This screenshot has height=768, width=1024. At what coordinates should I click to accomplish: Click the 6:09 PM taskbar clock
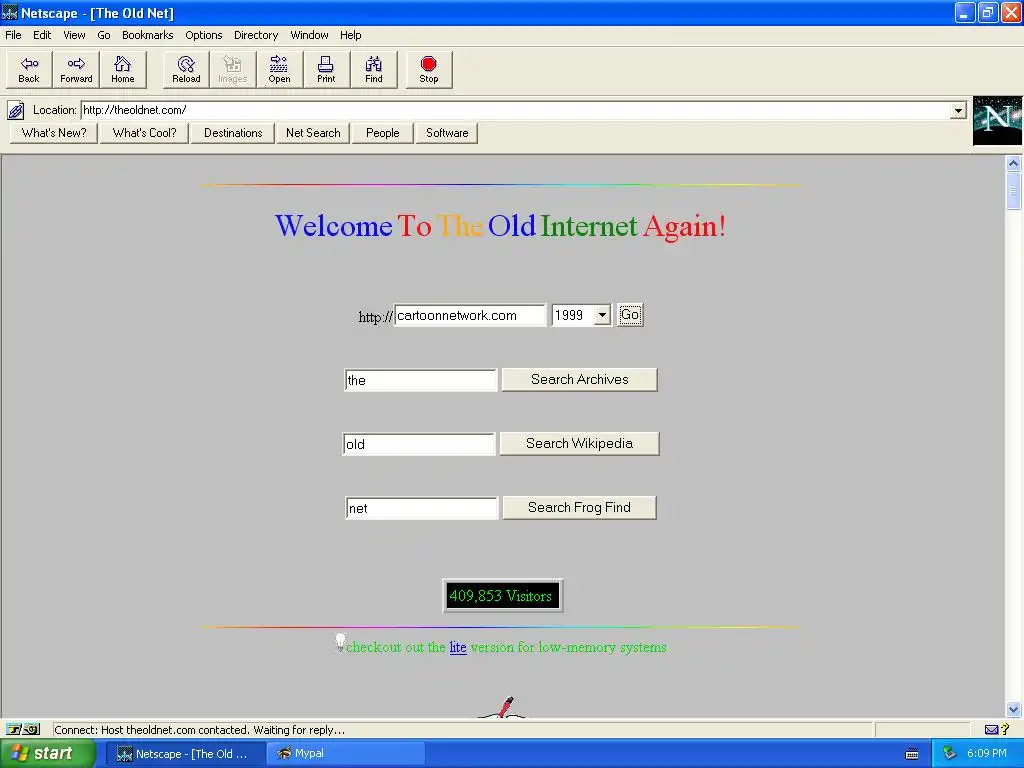(987, 754)
